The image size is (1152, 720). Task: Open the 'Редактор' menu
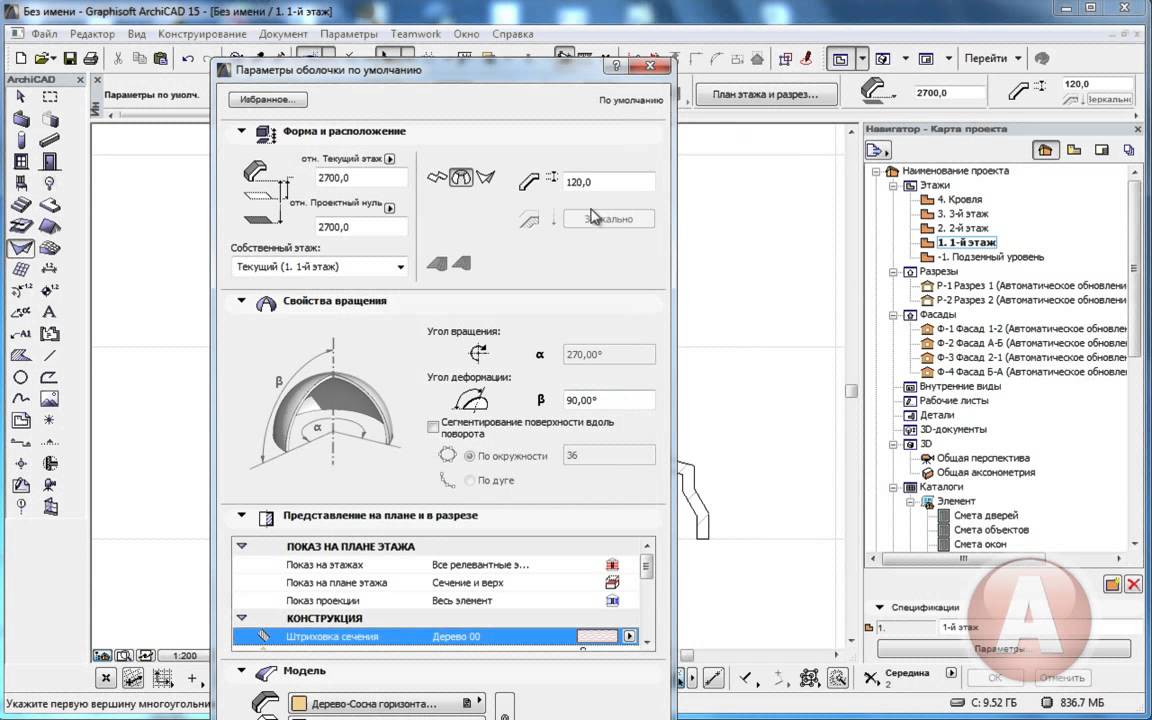click(x=93, y=34)
